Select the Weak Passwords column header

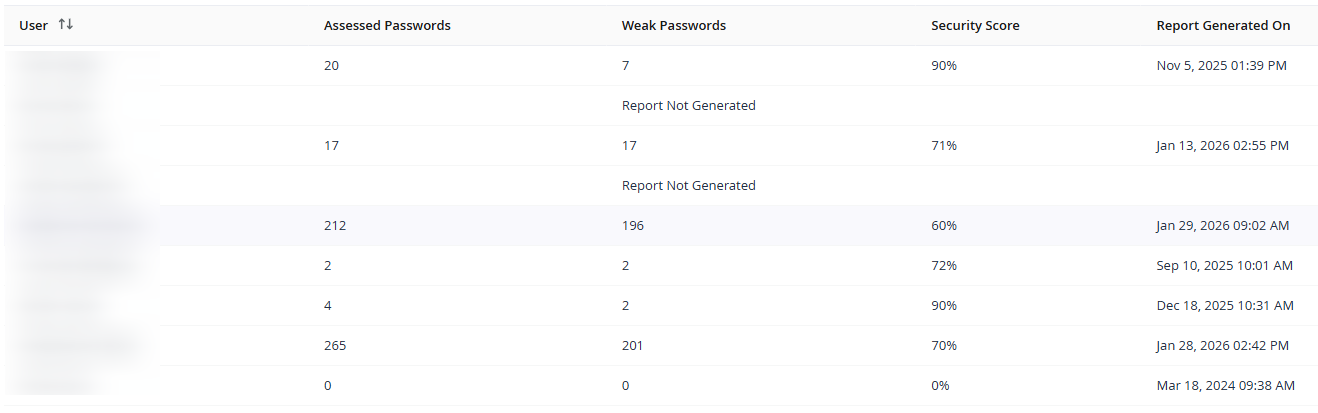point(673,25)
